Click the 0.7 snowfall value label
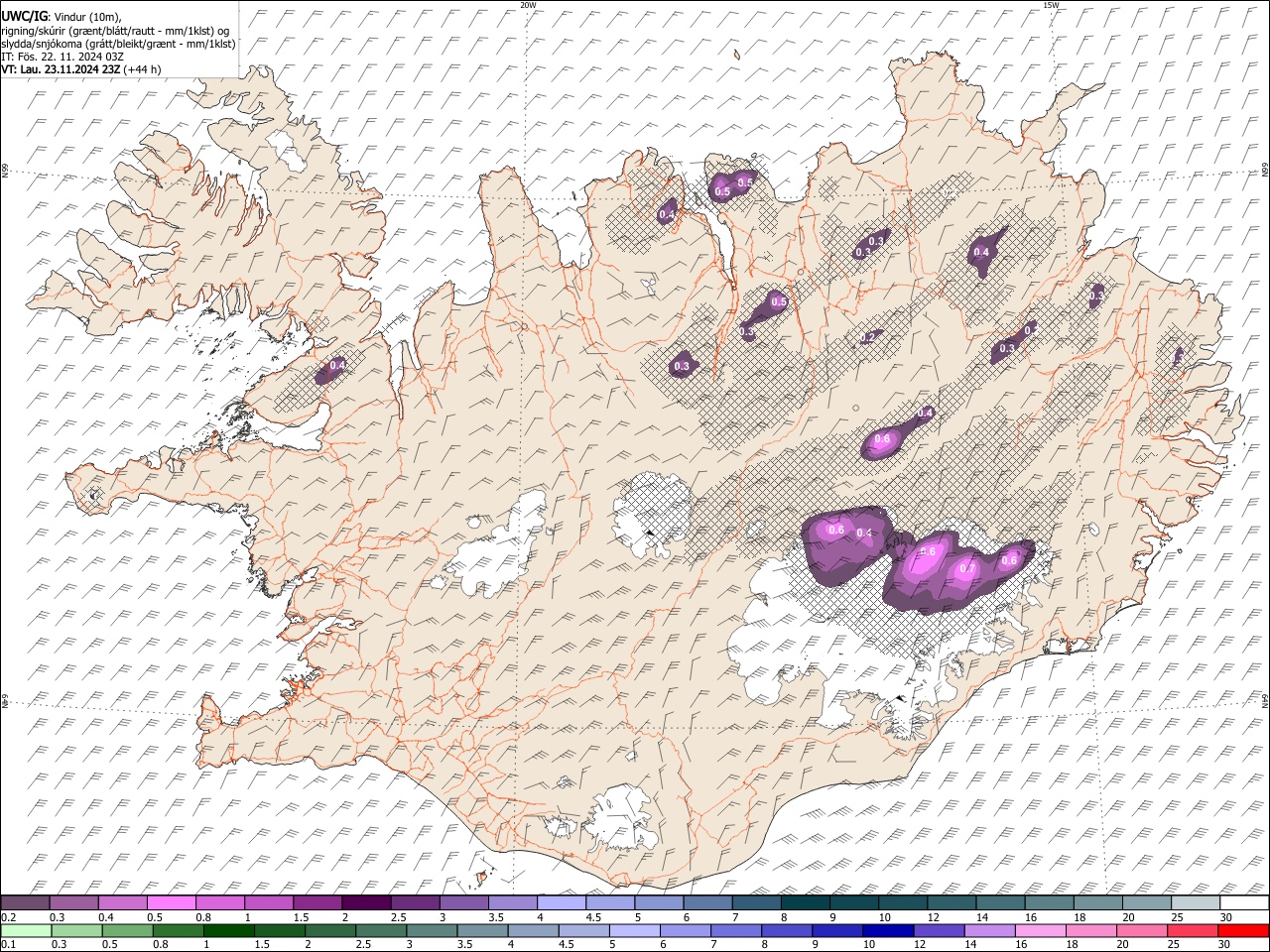Screen dimensions: 1270x952 click(967, 569)
